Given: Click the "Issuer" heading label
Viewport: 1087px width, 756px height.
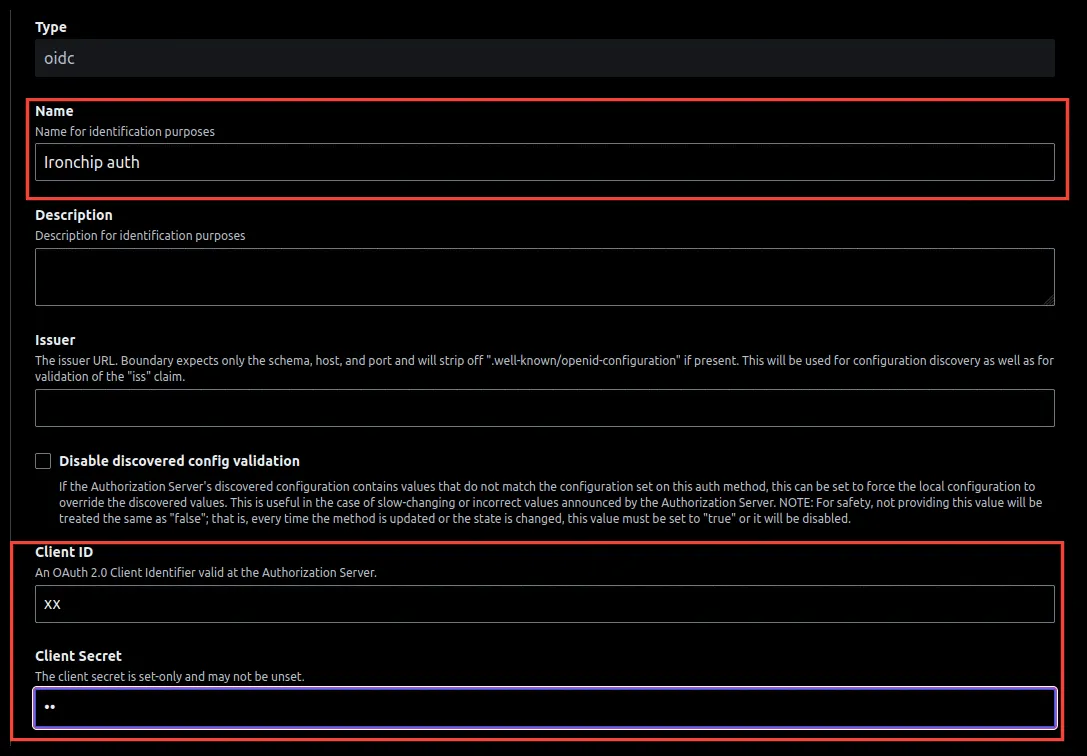Looking at the screenshot, I should tap(55, 340).
